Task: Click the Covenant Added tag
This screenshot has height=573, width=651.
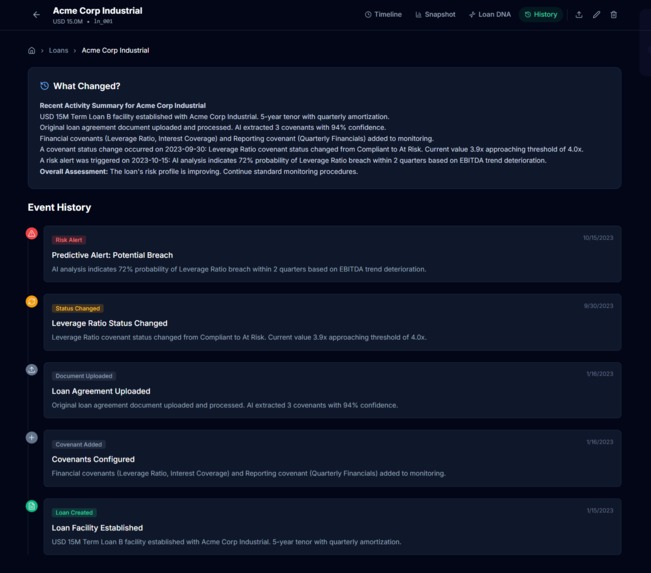Action: pyautogui.click(x=78, y=444)
